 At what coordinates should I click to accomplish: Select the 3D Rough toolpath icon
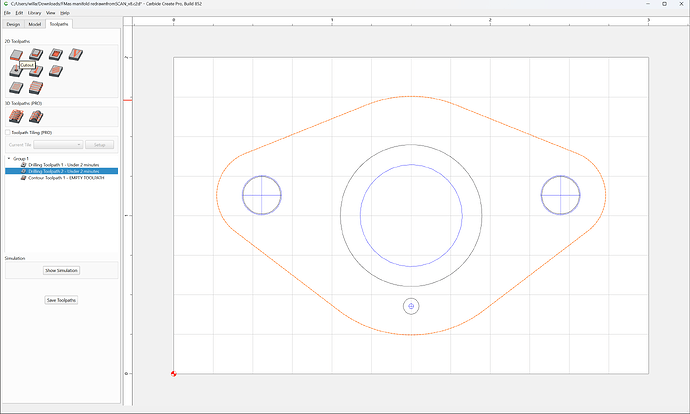16,117
